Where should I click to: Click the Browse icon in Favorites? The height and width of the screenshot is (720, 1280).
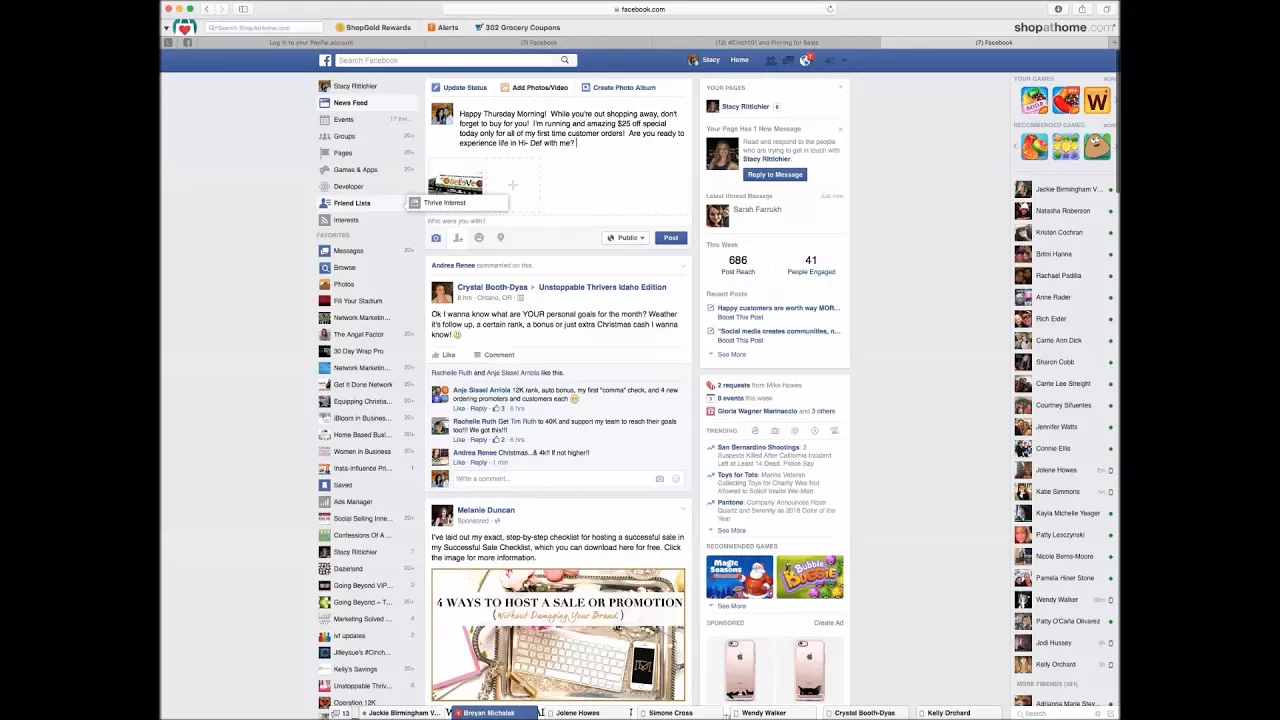(x=324, y=267)
